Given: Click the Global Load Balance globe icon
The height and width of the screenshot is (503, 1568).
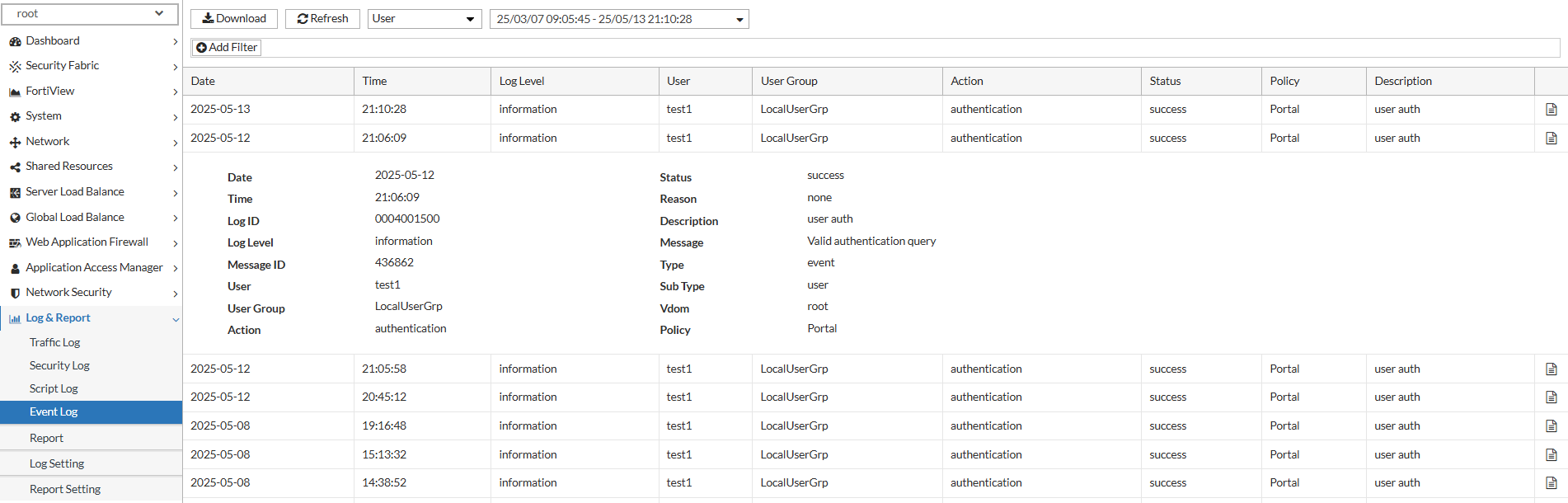Looking at the screenshot, I should tap(15, 218).
